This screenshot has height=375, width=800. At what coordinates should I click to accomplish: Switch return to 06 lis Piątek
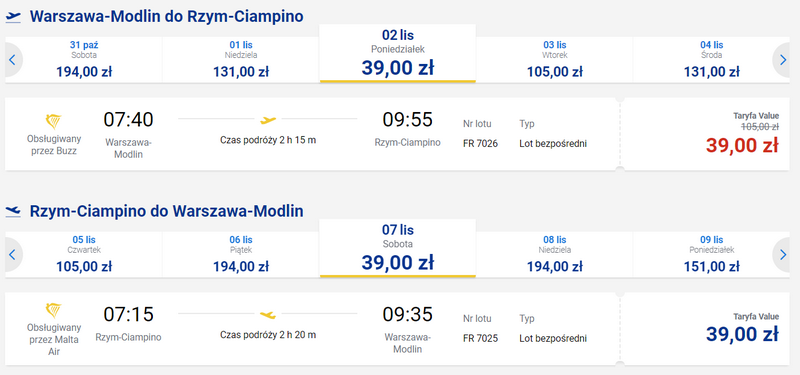(x=241, y=254)
